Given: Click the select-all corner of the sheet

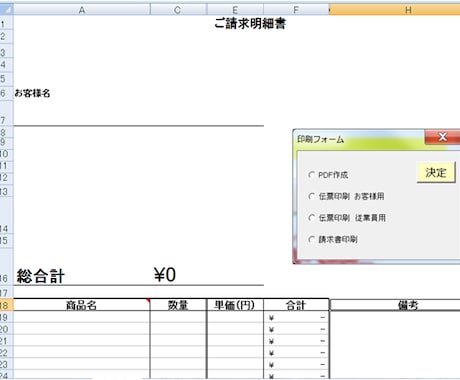Looking at the screenshot, I should 7,10.
